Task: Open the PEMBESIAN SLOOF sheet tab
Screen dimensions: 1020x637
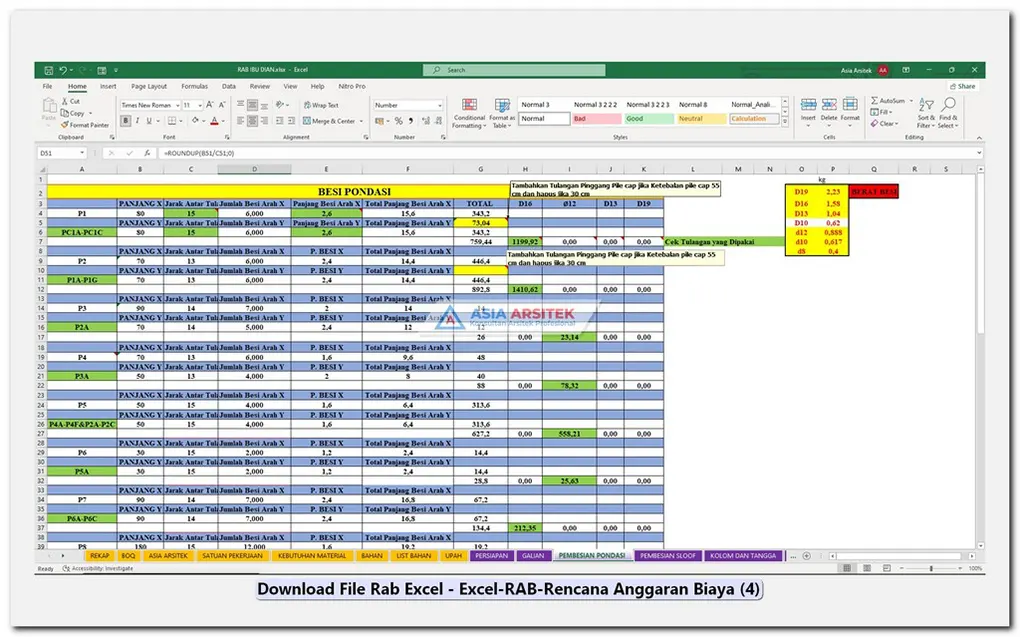Action: [x=667, y=556]
